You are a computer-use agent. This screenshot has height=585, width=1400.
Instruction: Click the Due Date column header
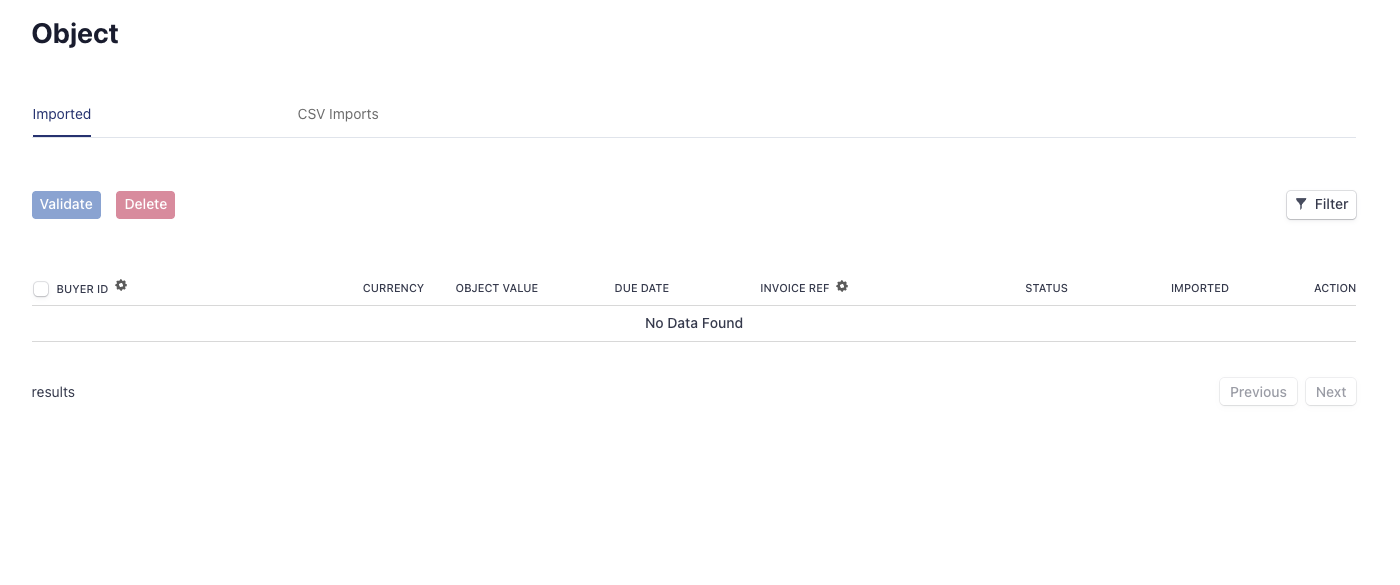click(x=641, y=288)
